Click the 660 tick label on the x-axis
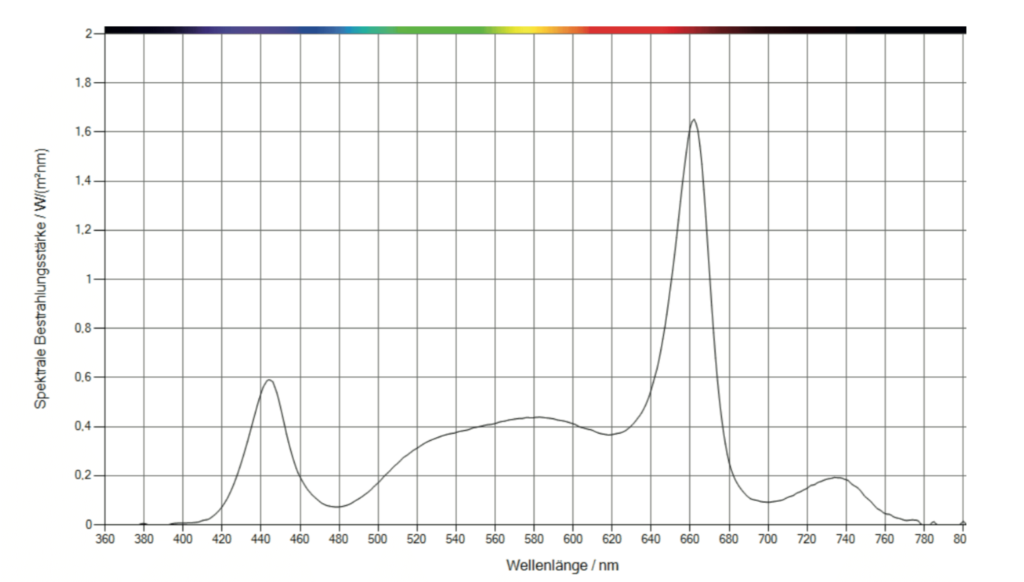1024x582 pixels. (x=690, y=540)
